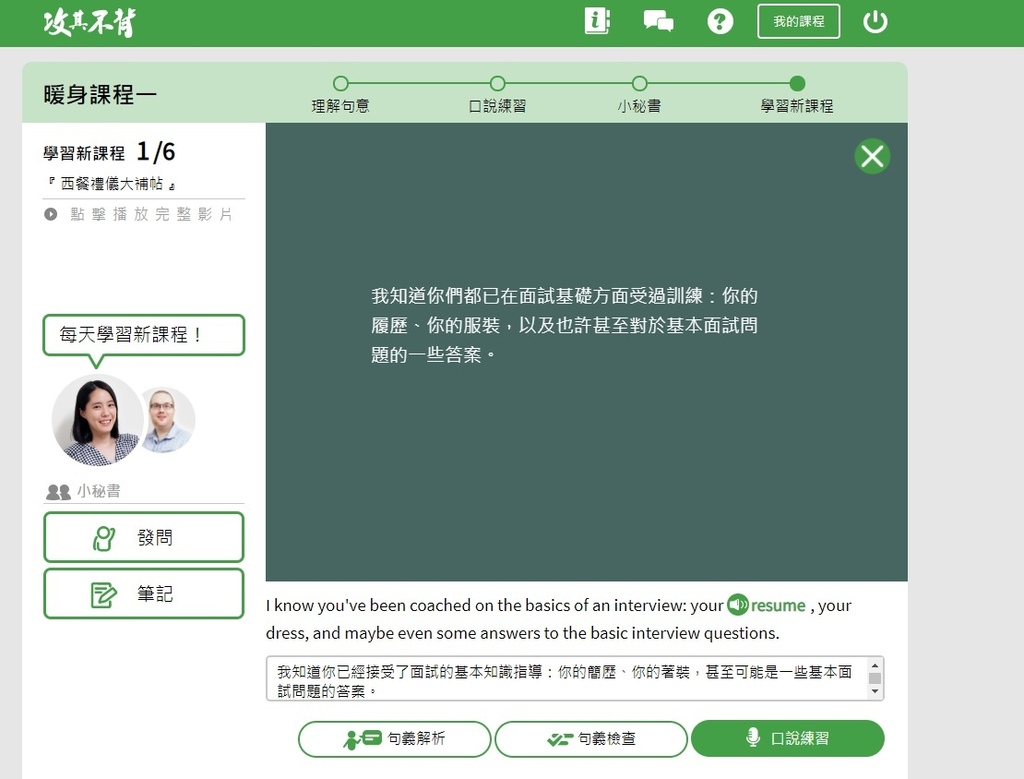Start 口說練習 speaking practice with microphone
1024x779 pixels.
788,739
